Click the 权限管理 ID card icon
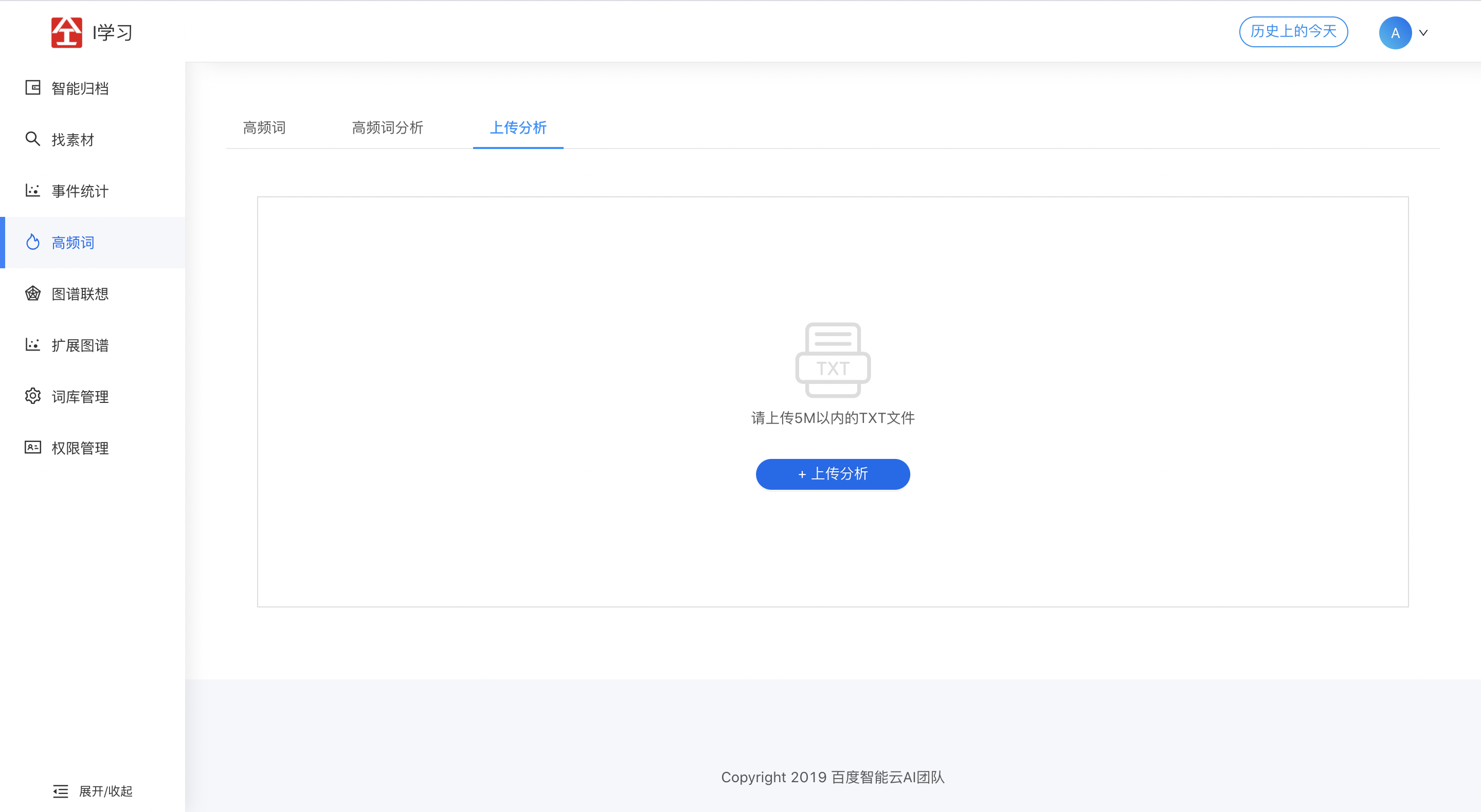The width and height of the screenshot is (1481, 812). pos(33,447)
